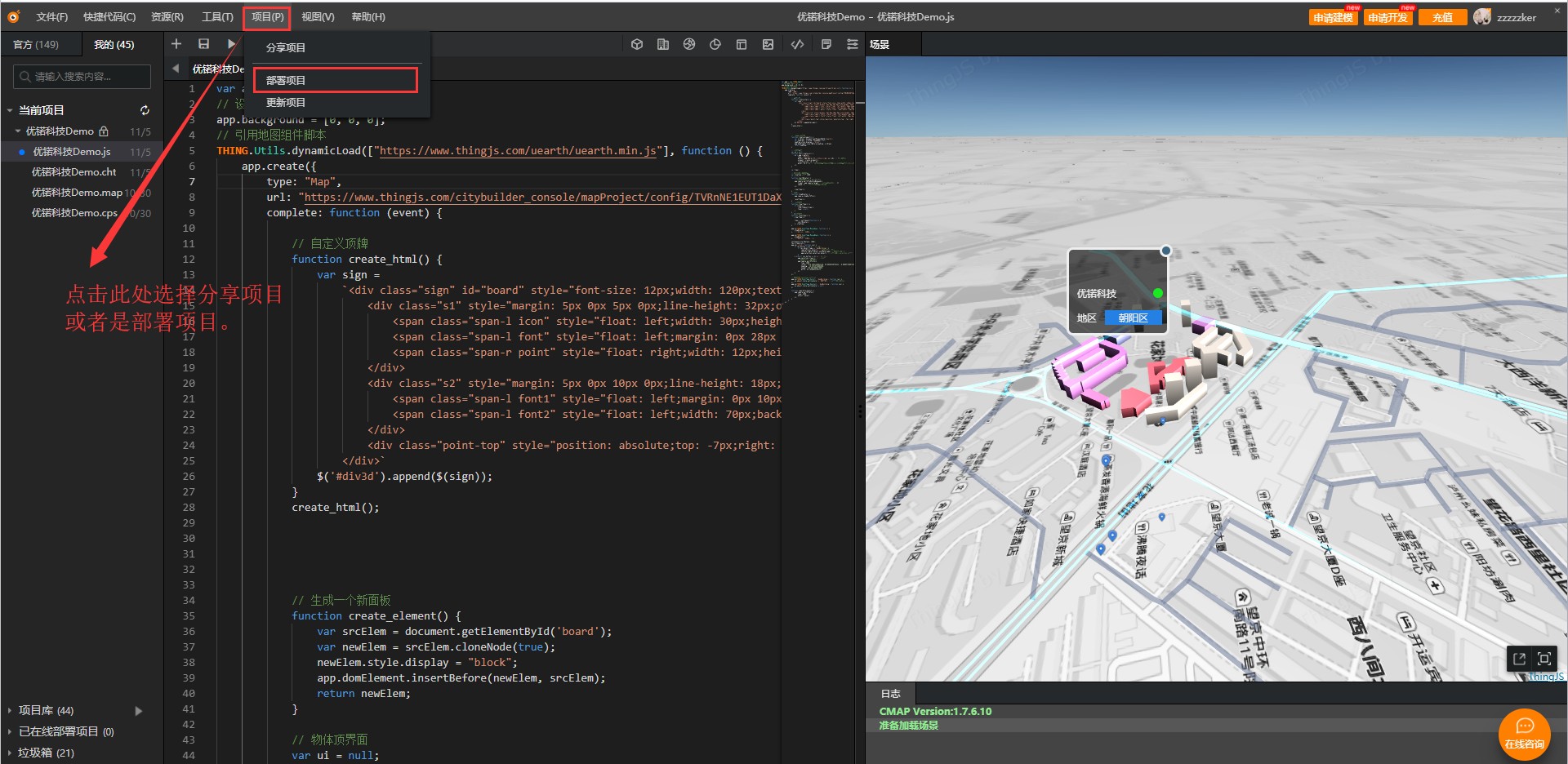Switch to the 官方 (149) tab
The width and height of the screenshot is (1568, 764).
click(x=36, y=44)
